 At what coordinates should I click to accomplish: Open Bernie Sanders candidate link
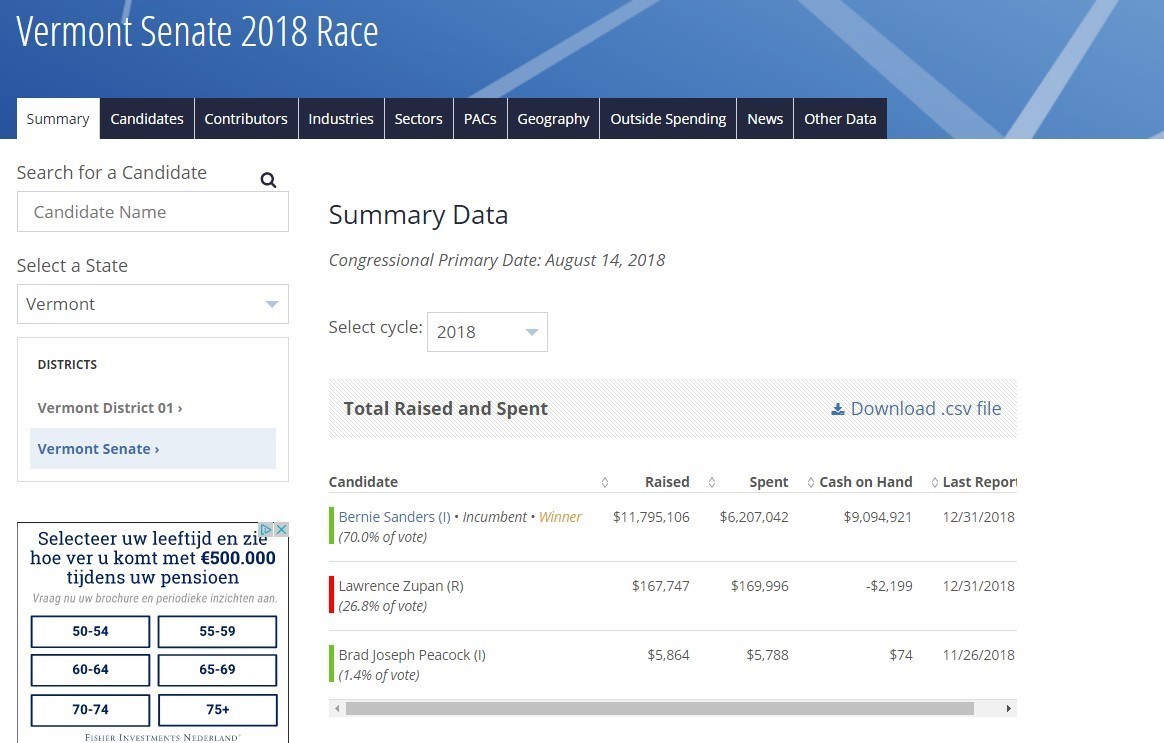pyautogui.click(x=394, y=517)
